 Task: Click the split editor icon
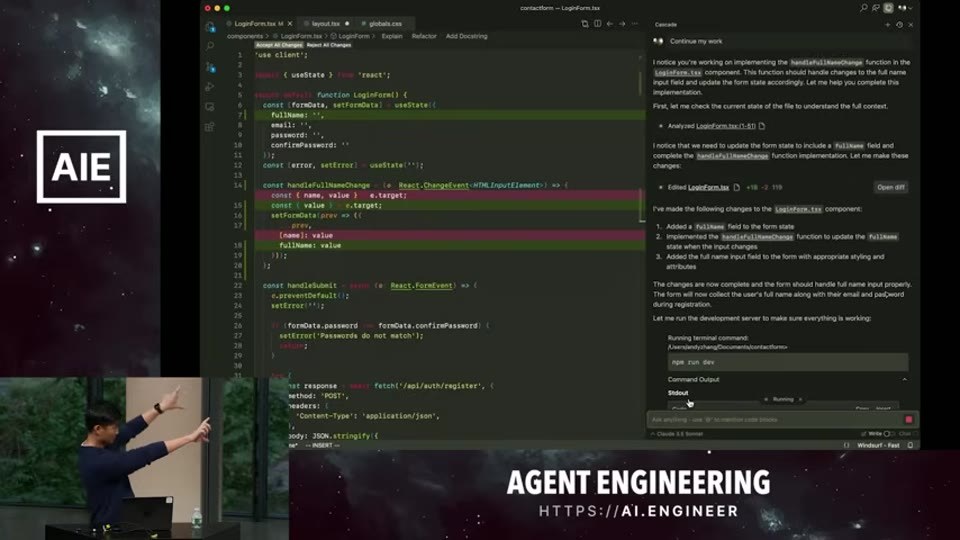coord(598,24)
